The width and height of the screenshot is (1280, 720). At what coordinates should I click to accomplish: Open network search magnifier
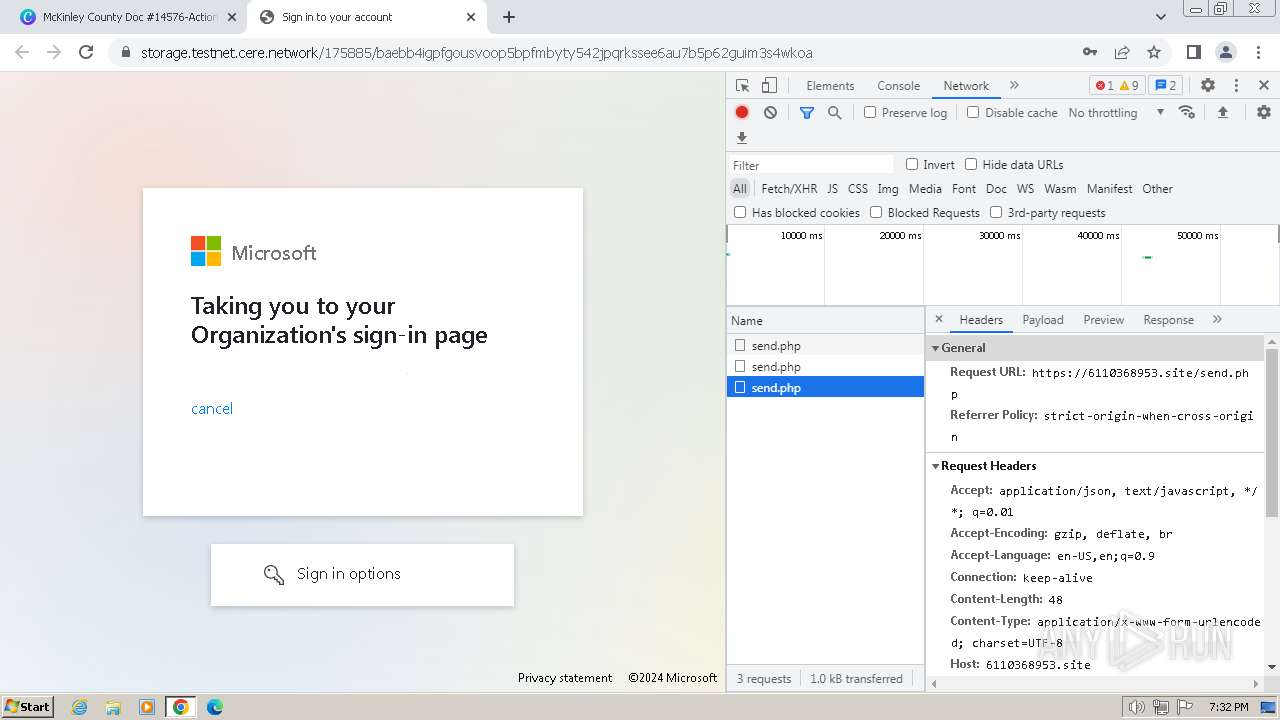point(835,113)
